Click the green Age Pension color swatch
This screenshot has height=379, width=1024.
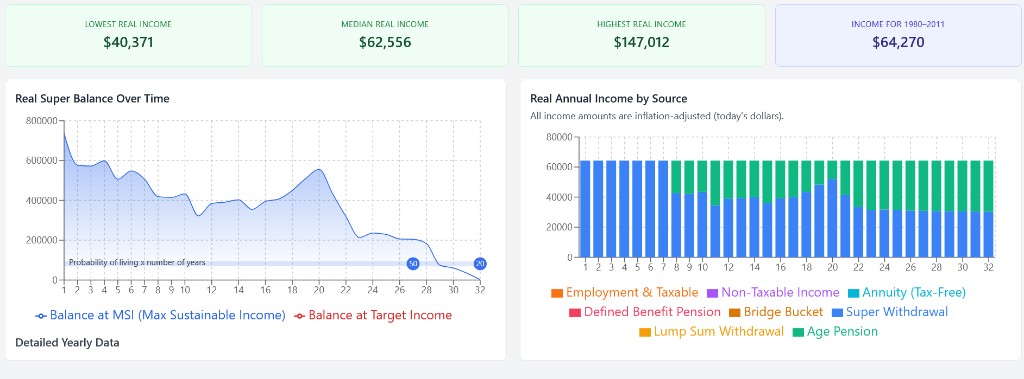798,333
